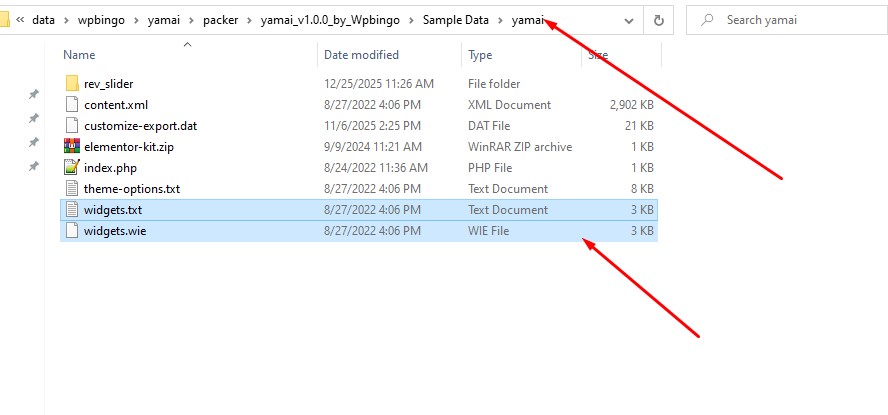Sort files by Date modified column

click(x=361, y=55)
